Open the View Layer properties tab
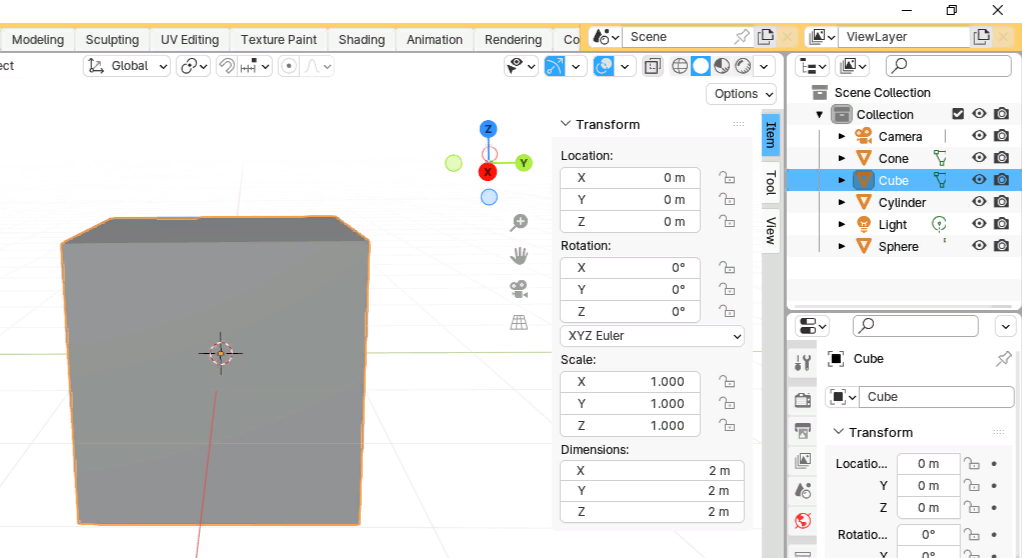The image size is (1022, 558). pos(803,461)
